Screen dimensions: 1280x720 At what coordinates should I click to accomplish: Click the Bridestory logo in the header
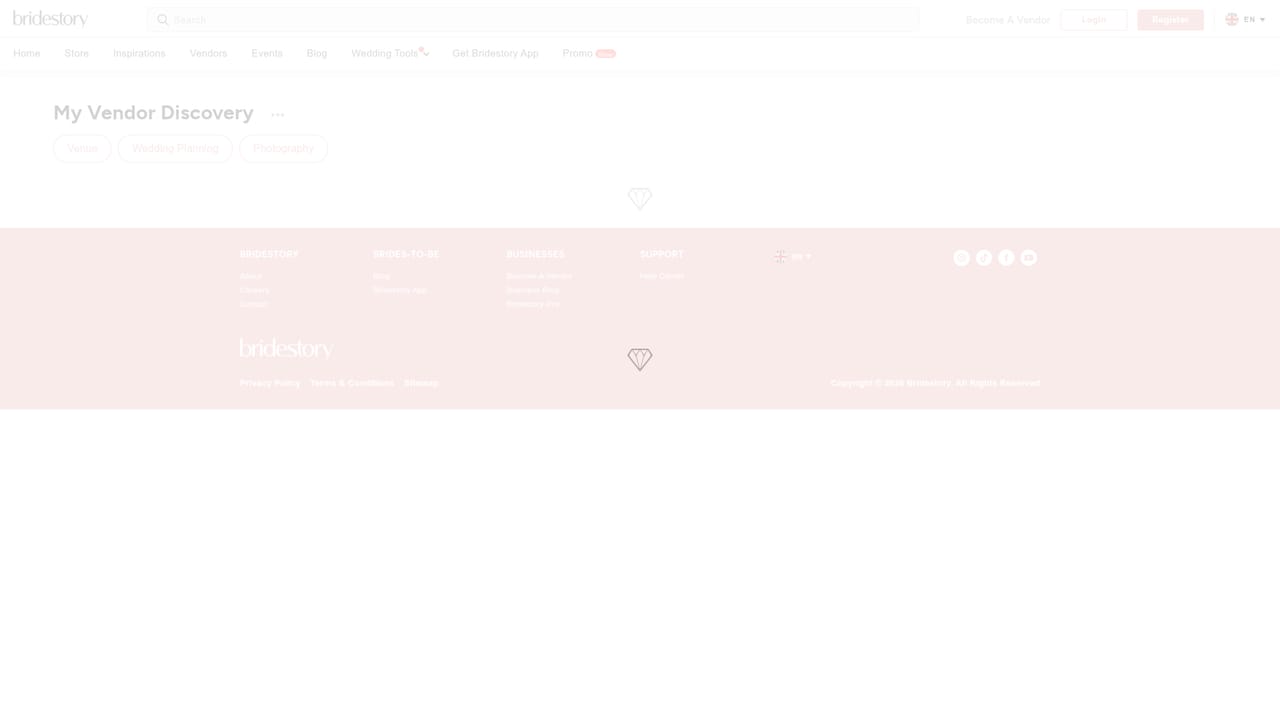tap(50, 19)
